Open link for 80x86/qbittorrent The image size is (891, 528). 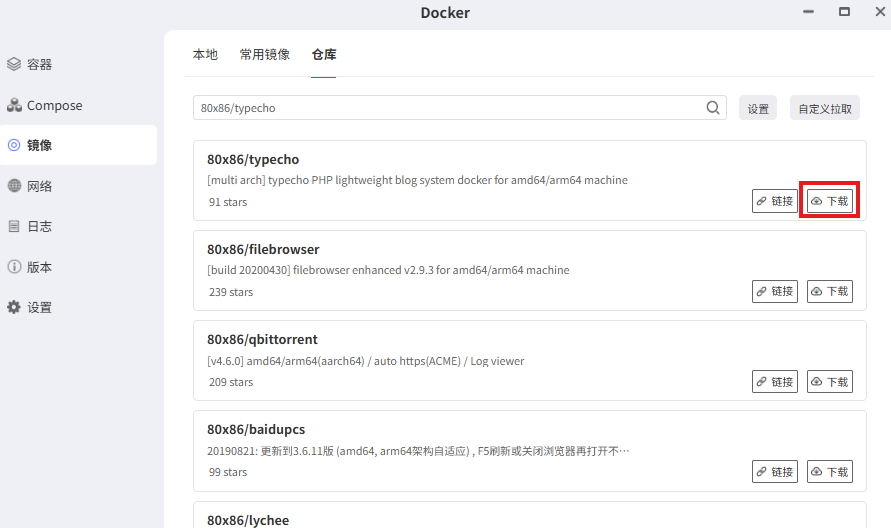pyautogui.click(x=774, y=381)
